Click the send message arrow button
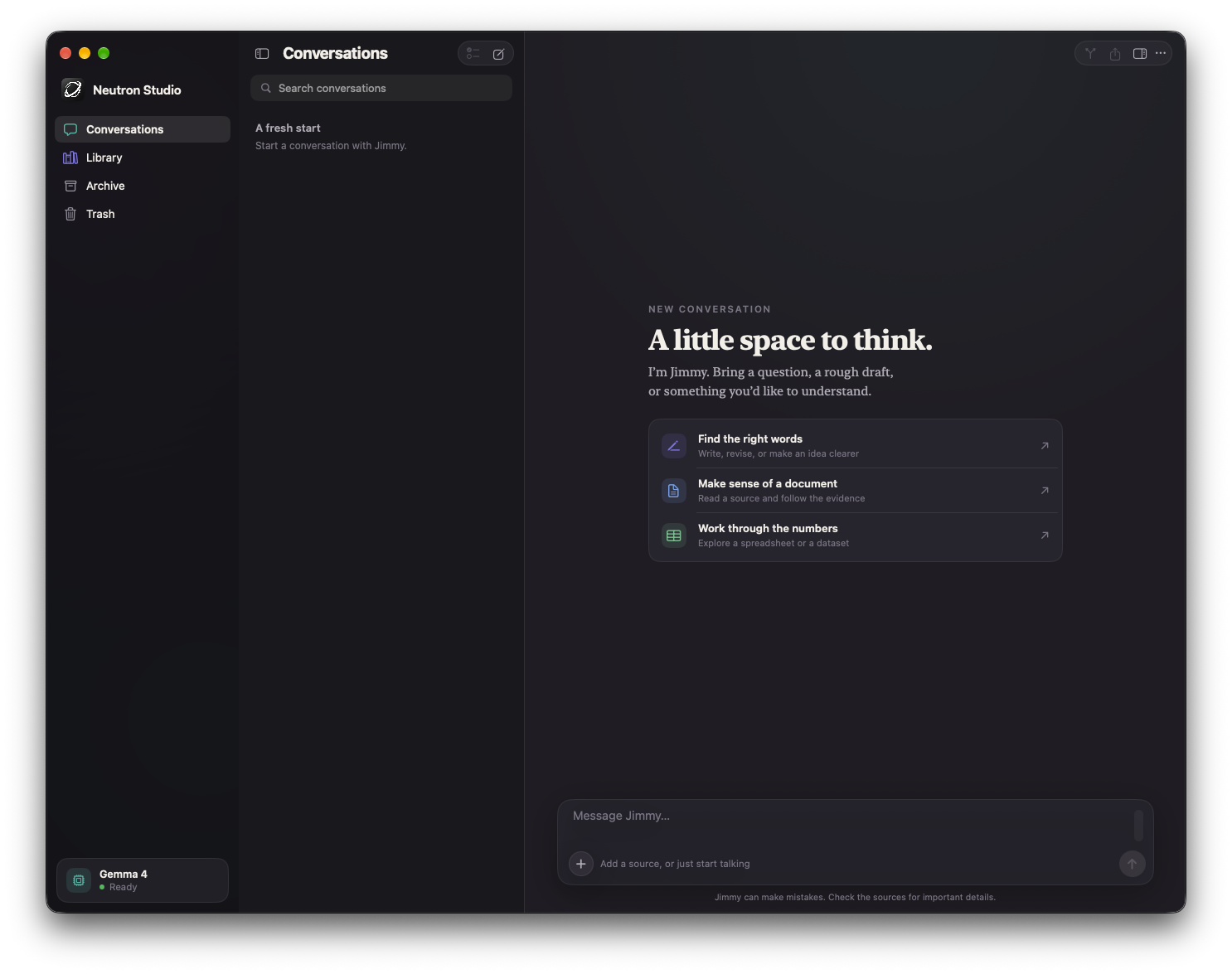The image size is (1232, 974). click(x=1133, y=864)
